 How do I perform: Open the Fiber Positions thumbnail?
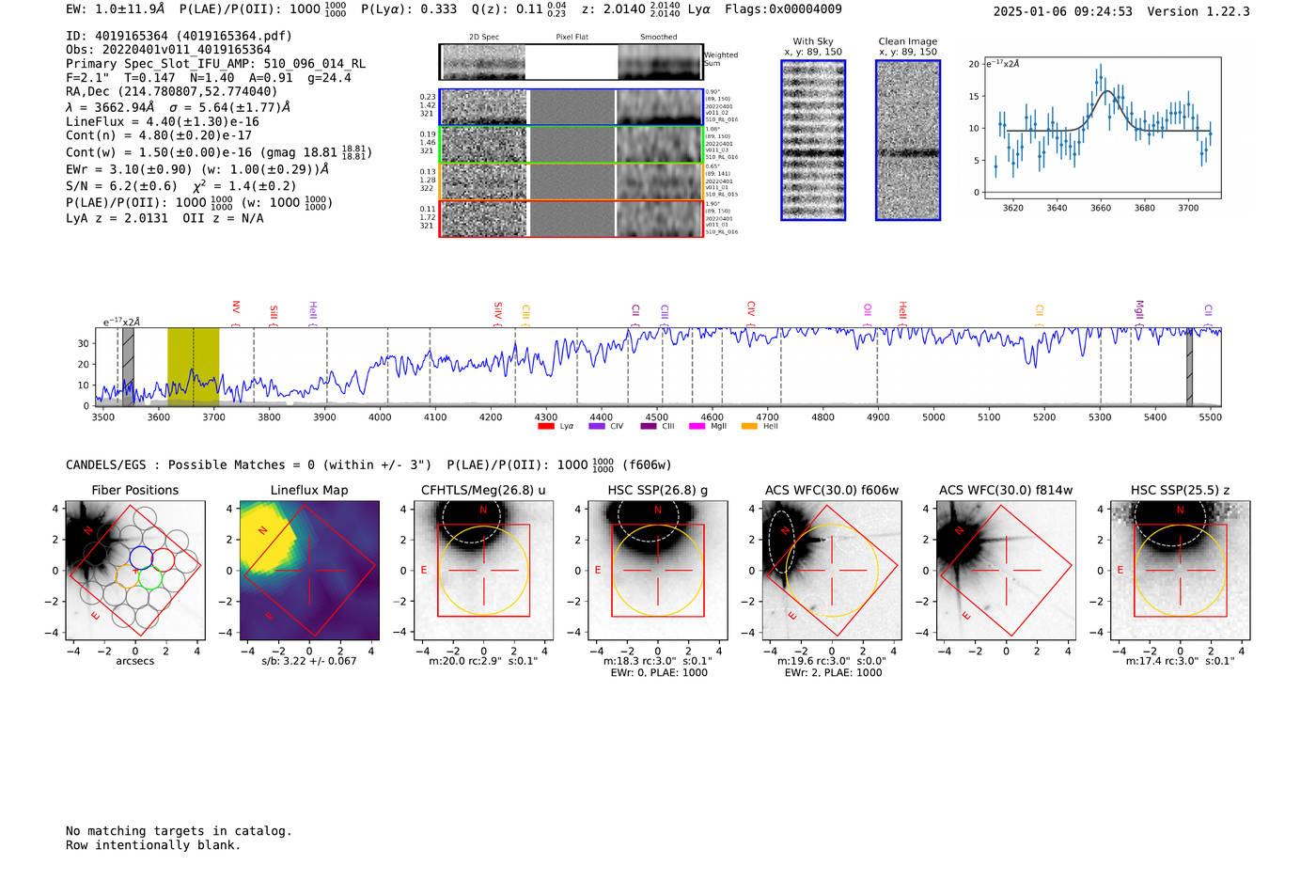(x=135, y=571)
